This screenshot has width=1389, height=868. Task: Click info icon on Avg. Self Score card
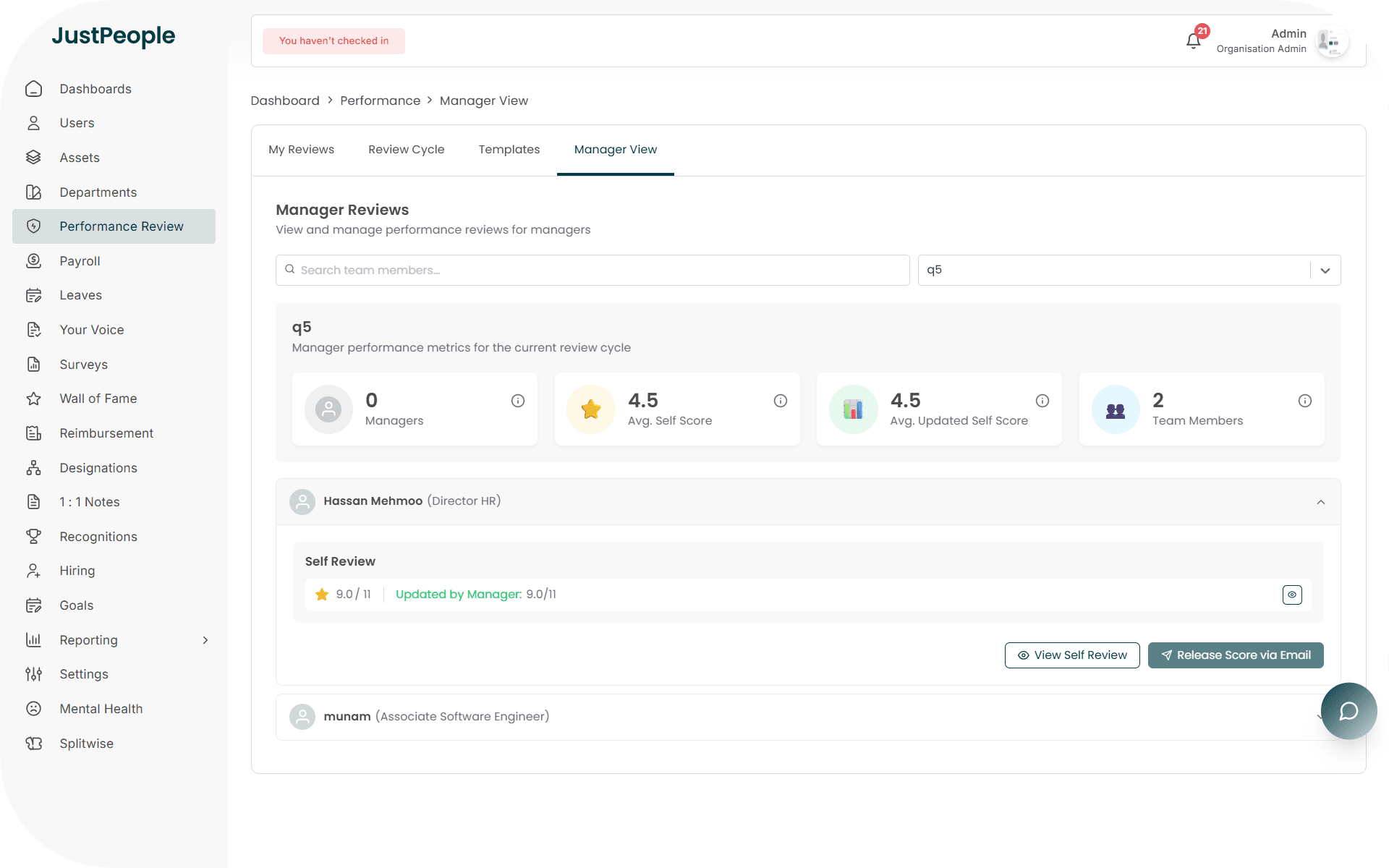tap(780, 401)
